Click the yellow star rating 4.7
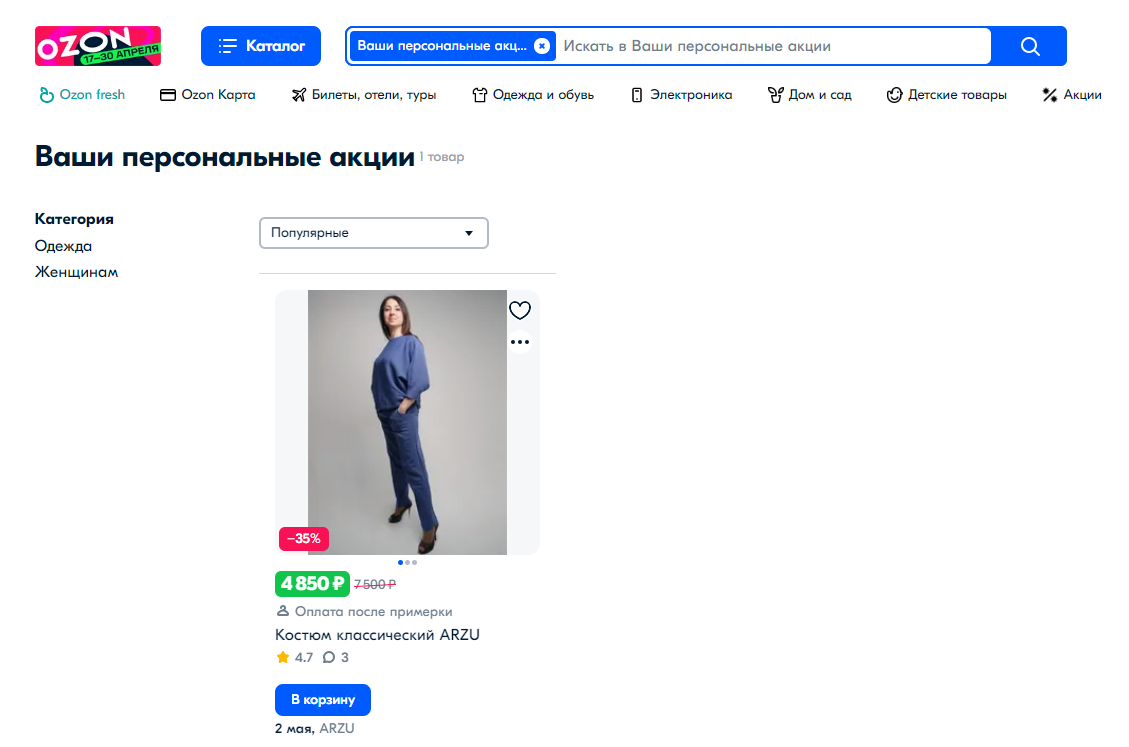The image size is (1129, 747). point(294,658)
